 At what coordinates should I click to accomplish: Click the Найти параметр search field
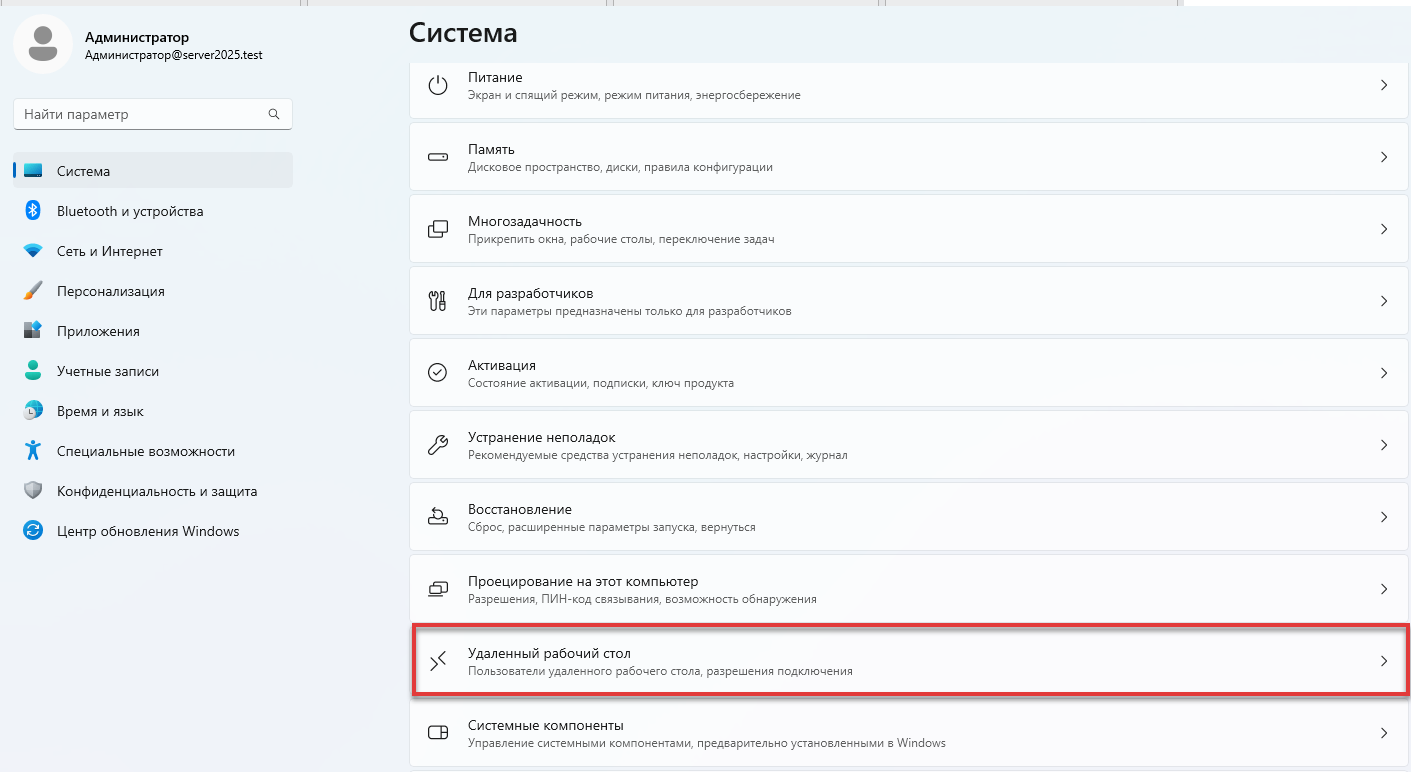153,114
